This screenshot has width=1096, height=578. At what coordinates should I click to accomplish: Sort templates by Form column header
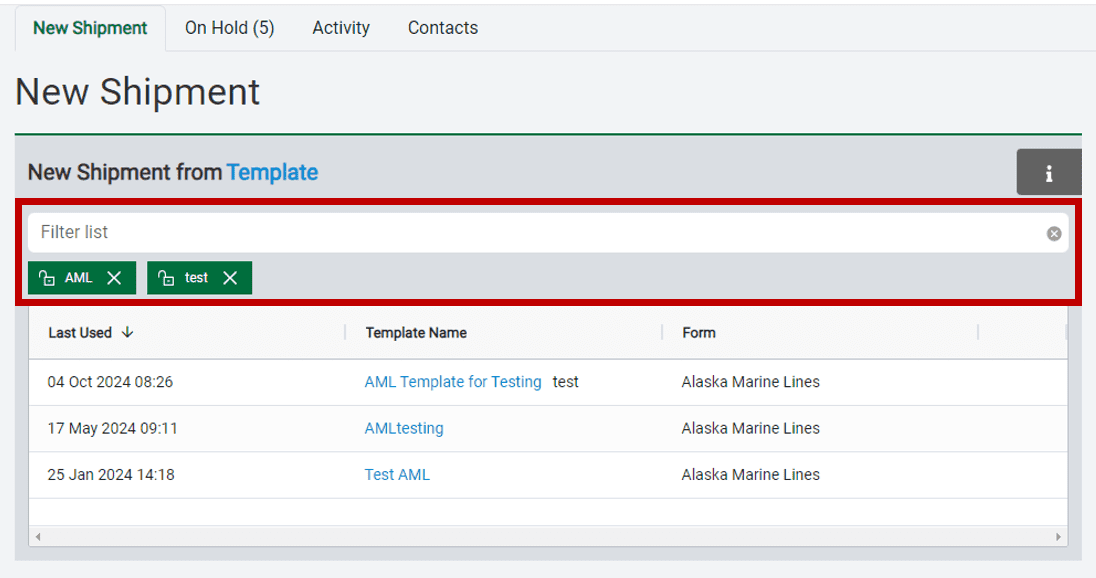[x=698, y=332]
